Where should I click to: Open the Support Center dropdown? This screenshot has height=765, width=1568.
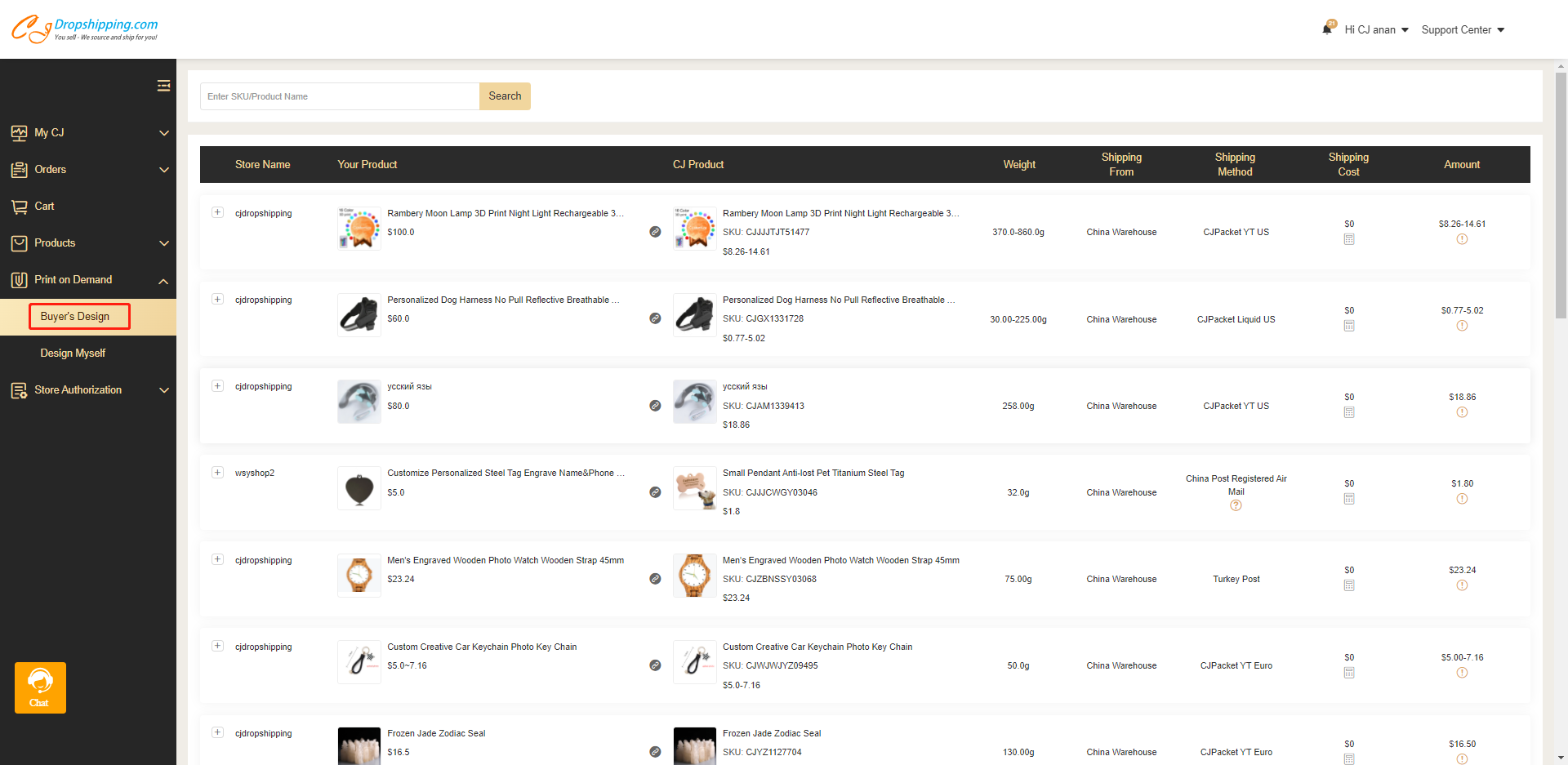[1462, 30]
